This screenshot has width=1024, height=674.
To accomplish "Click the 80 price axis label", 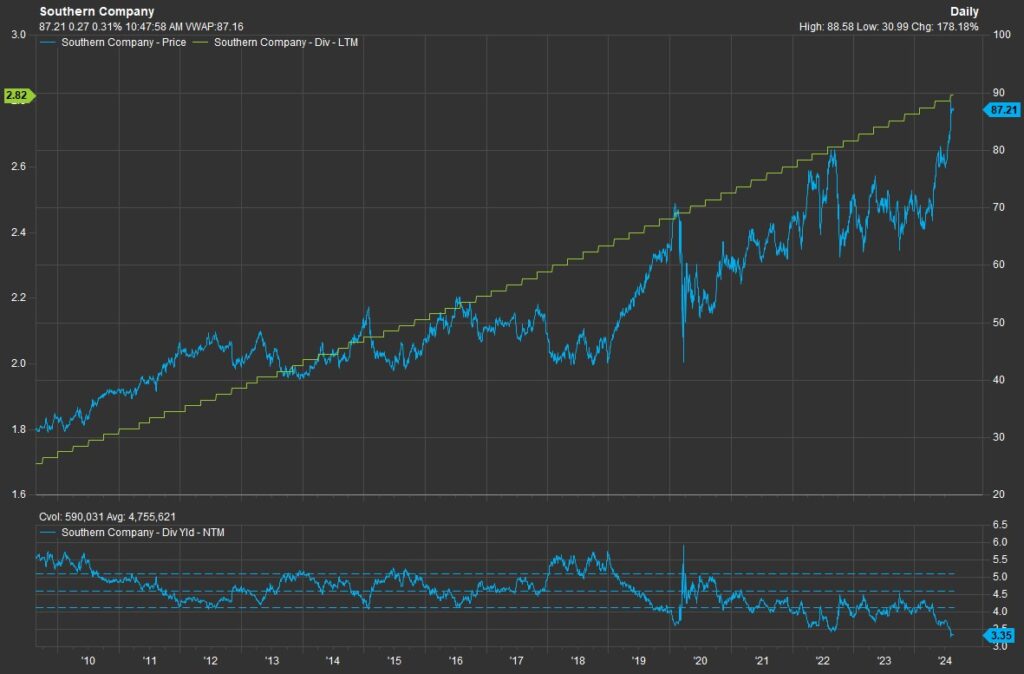I will click(999, 150).
